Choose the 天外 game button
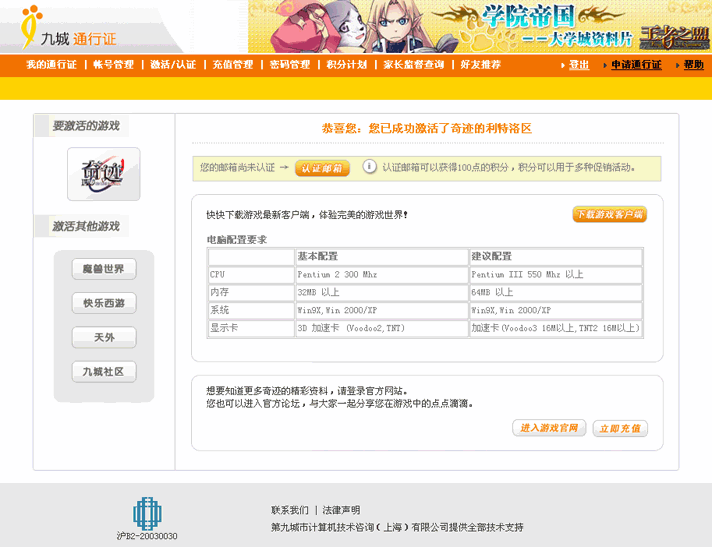Viewport: 712px width, 547px height. pyautogui.click(x=104, y=337)
